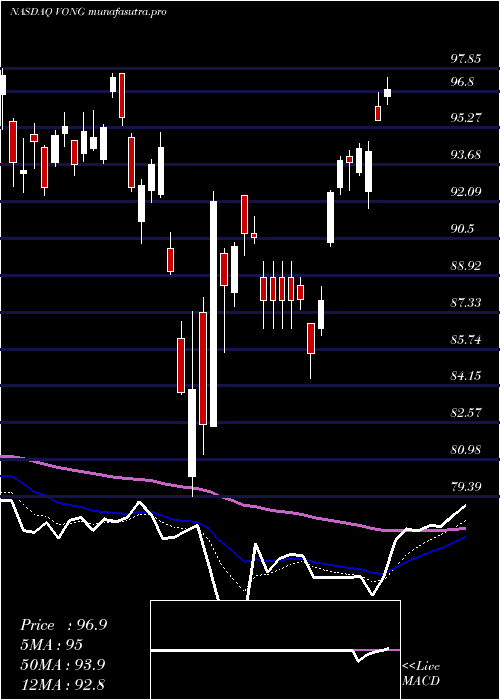Click the 87.33 price axis label
Image resolution: width=500 pixels, height=700 pixels.
(465, 303)
